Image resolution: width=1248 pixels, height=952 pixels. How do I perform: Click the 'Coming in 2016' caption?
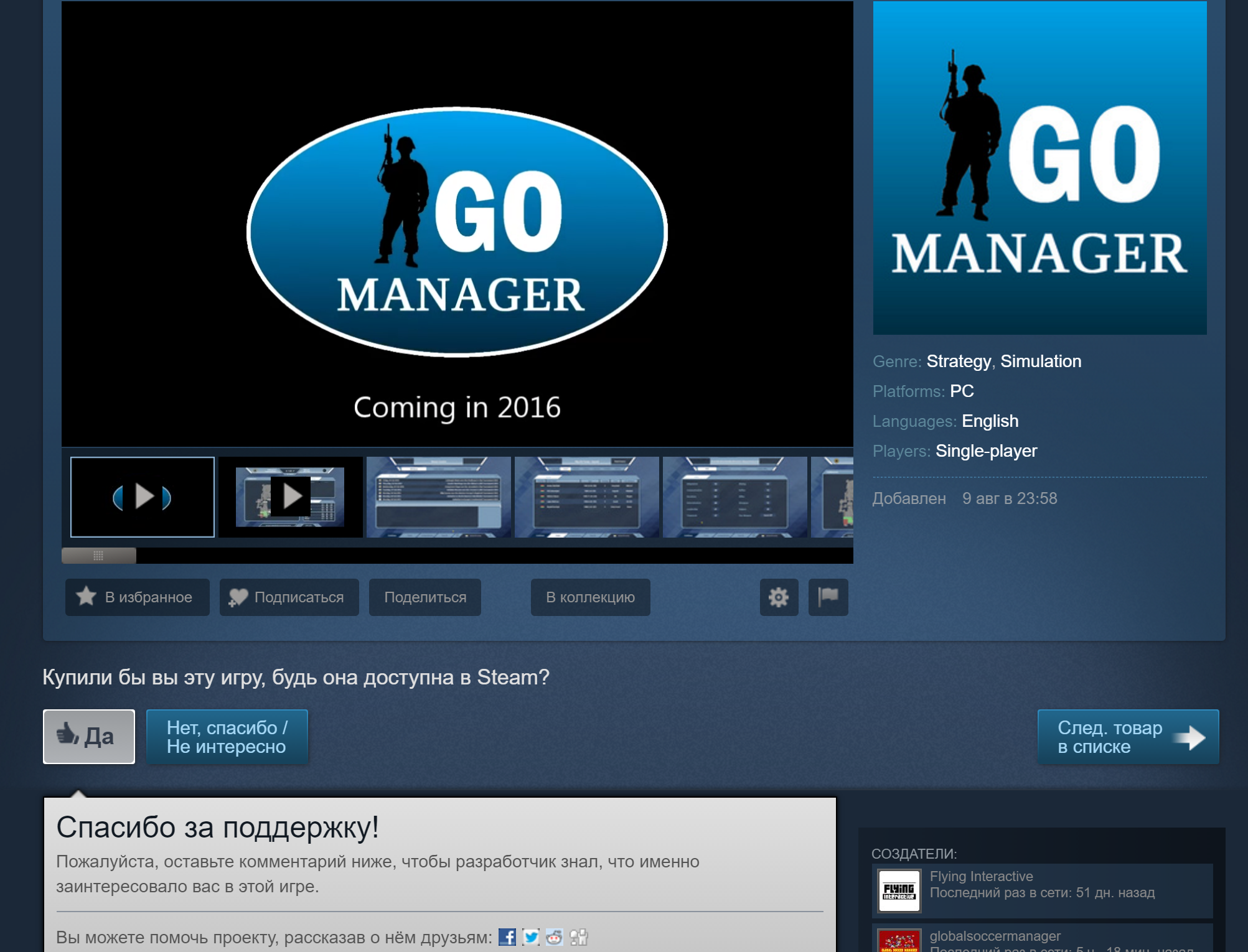coord(457,408)
